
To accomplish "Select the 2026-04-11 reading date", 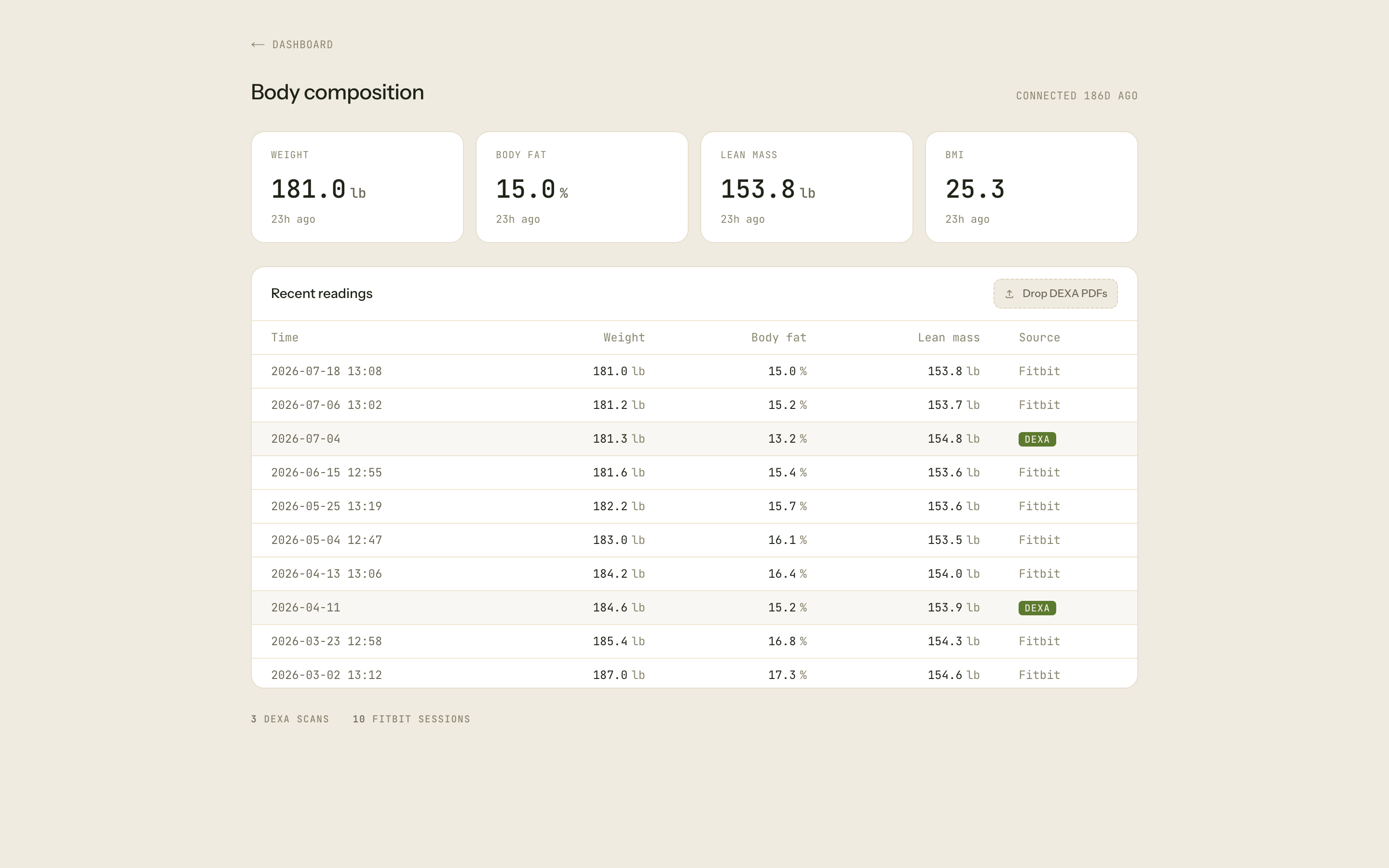I will point(305,608).
